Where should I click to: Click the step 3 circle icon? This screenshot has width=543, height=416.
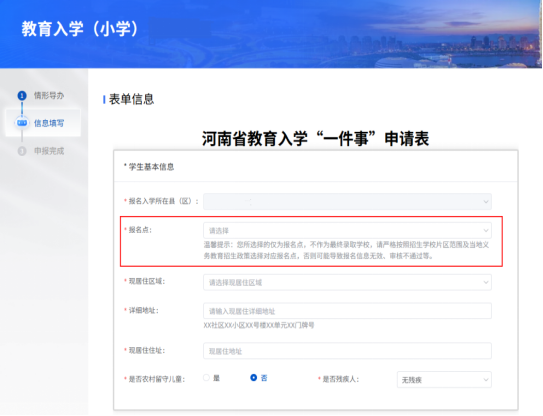click(22, 151)
